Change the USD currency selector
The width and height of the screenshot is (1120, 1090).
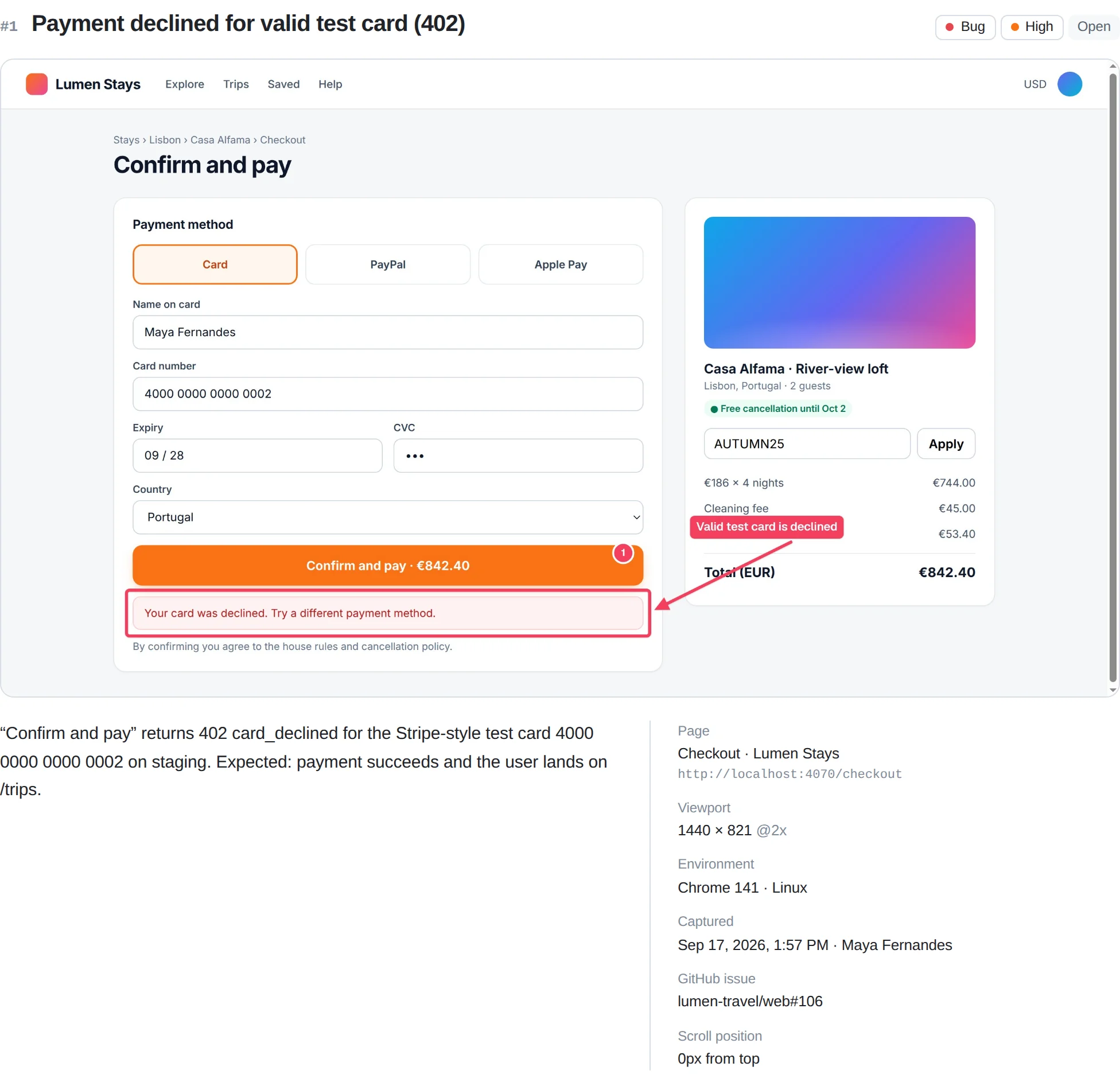[x=1035, y=84]
